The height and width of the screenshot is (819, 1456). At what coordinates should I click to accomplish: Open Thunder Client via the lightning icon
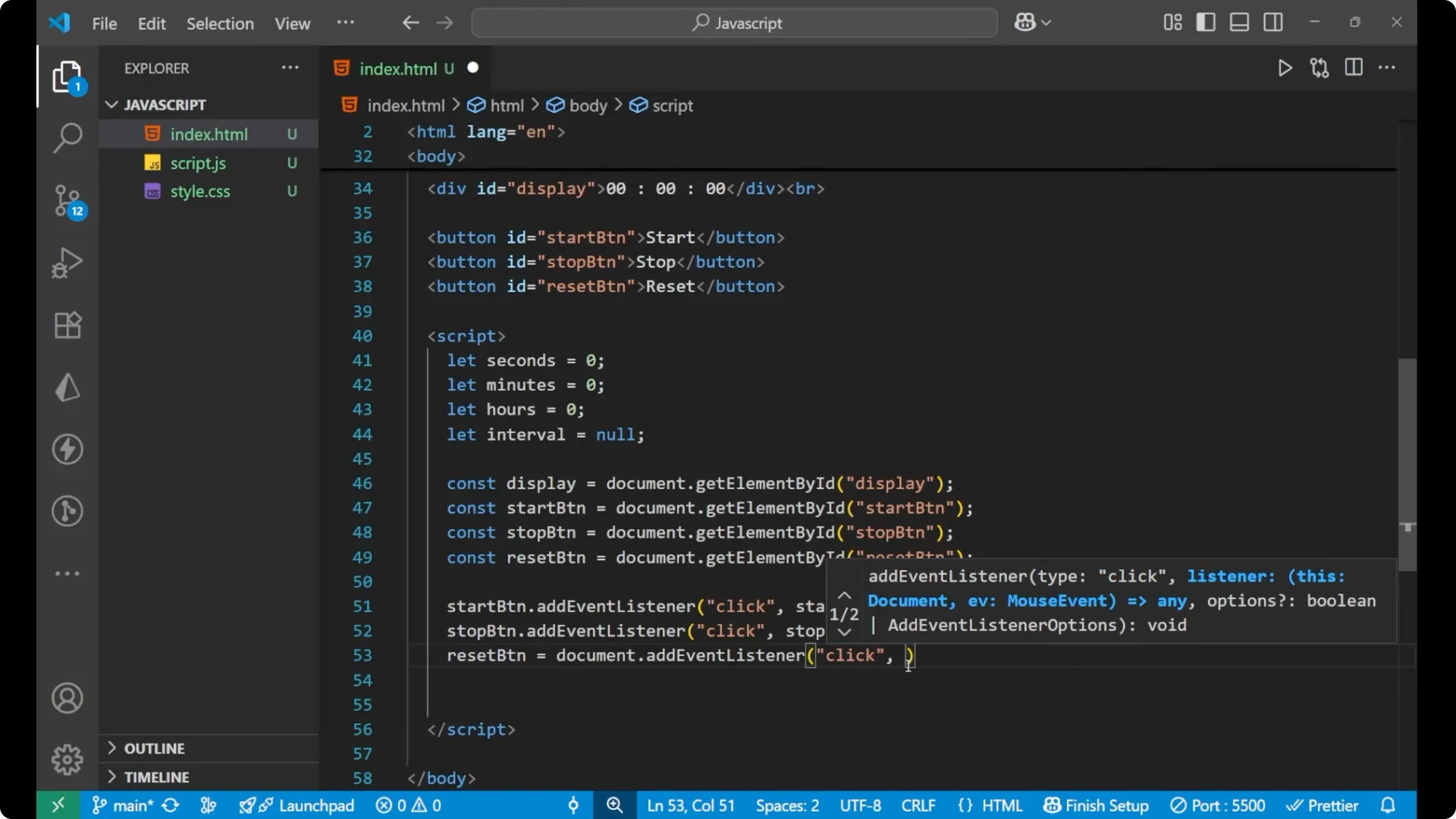[67, 449]
